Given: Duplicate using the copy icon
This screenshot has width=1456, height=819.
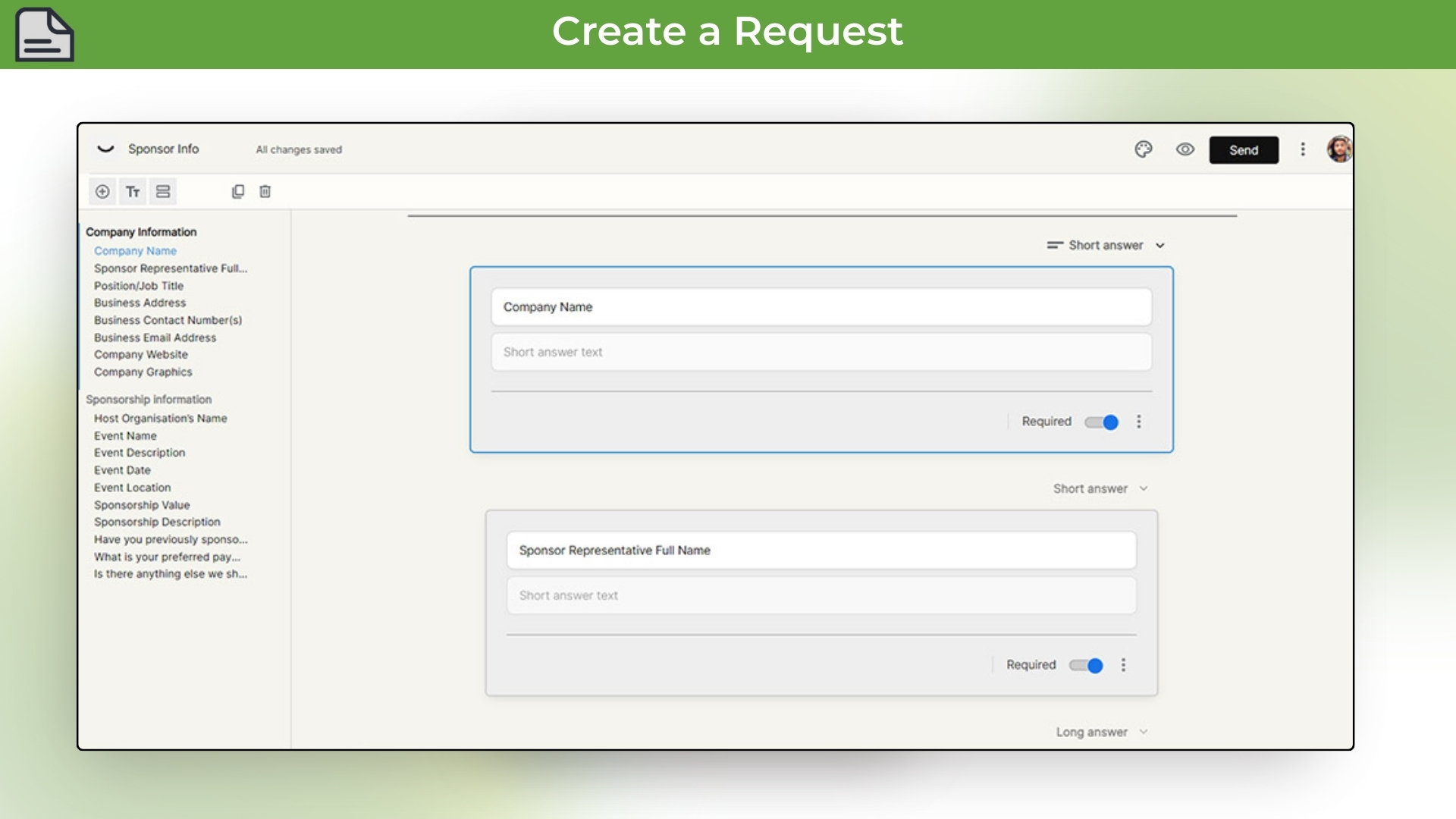Looking at the screenshot, I should [238, 191].
